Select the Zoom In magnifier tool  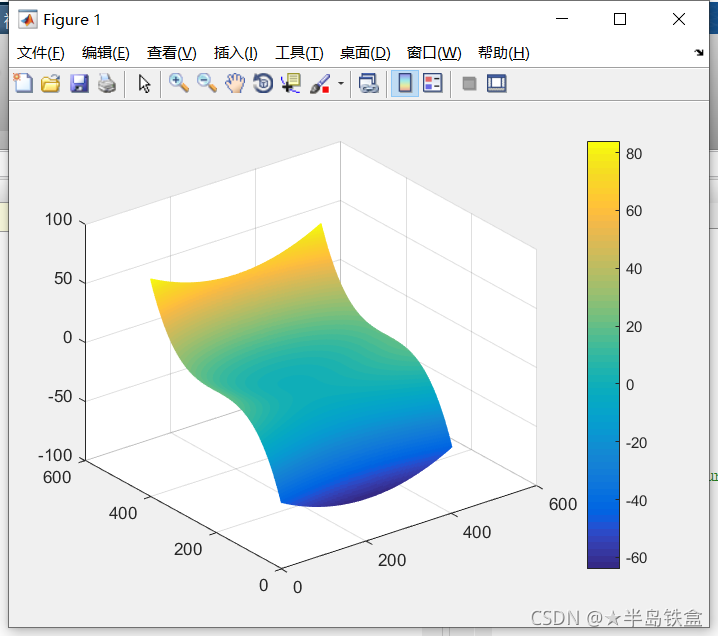pyautogui.click(x=179, y=84)
